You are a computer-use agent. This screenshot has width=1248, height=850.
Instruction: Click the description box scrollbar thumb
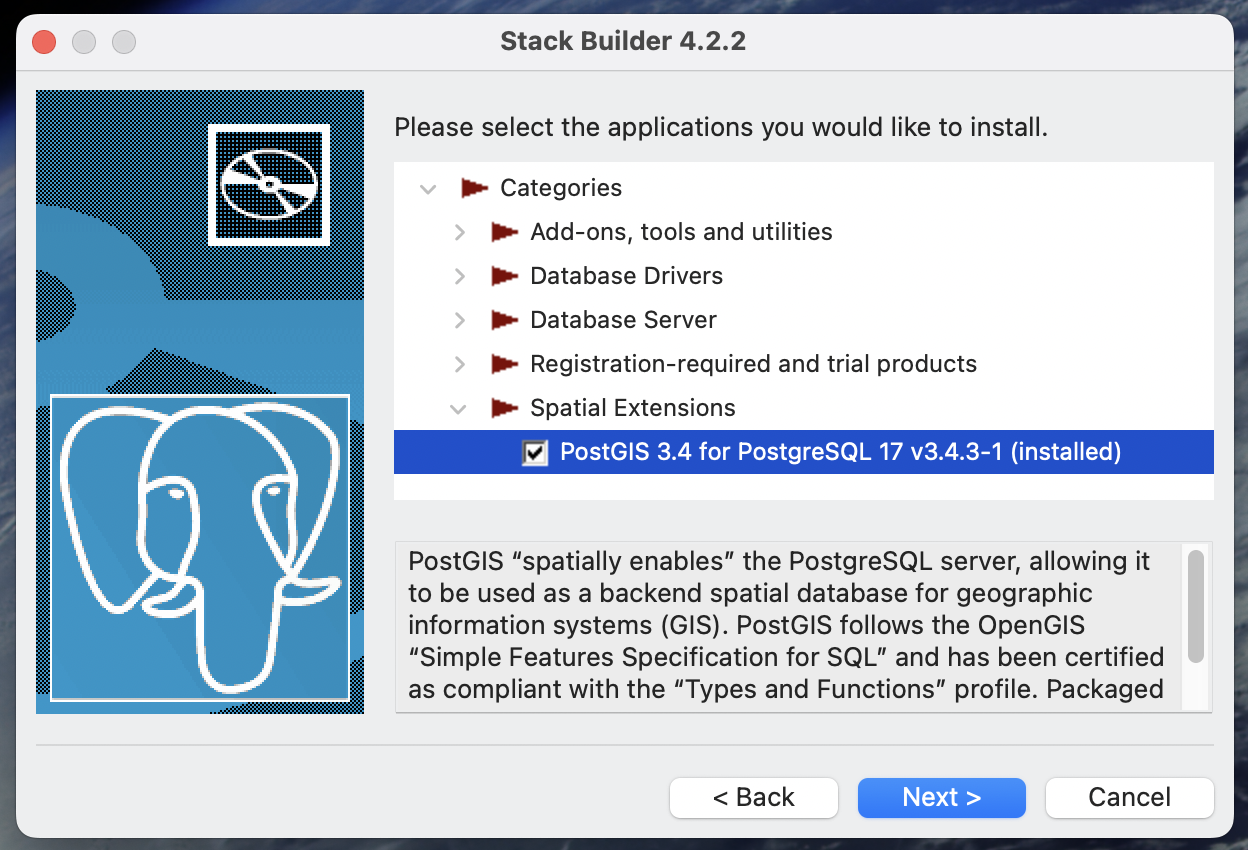[x=1196, y=605]
